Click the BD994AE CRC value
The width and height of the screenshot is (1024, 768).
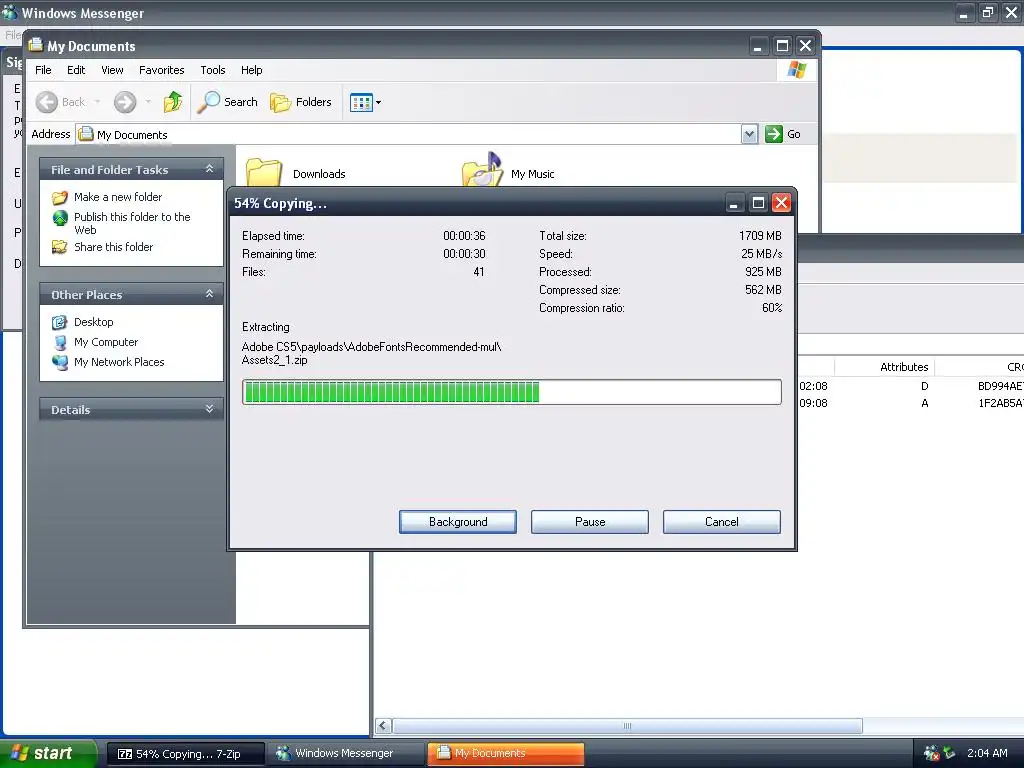(x=1000, y=386)
